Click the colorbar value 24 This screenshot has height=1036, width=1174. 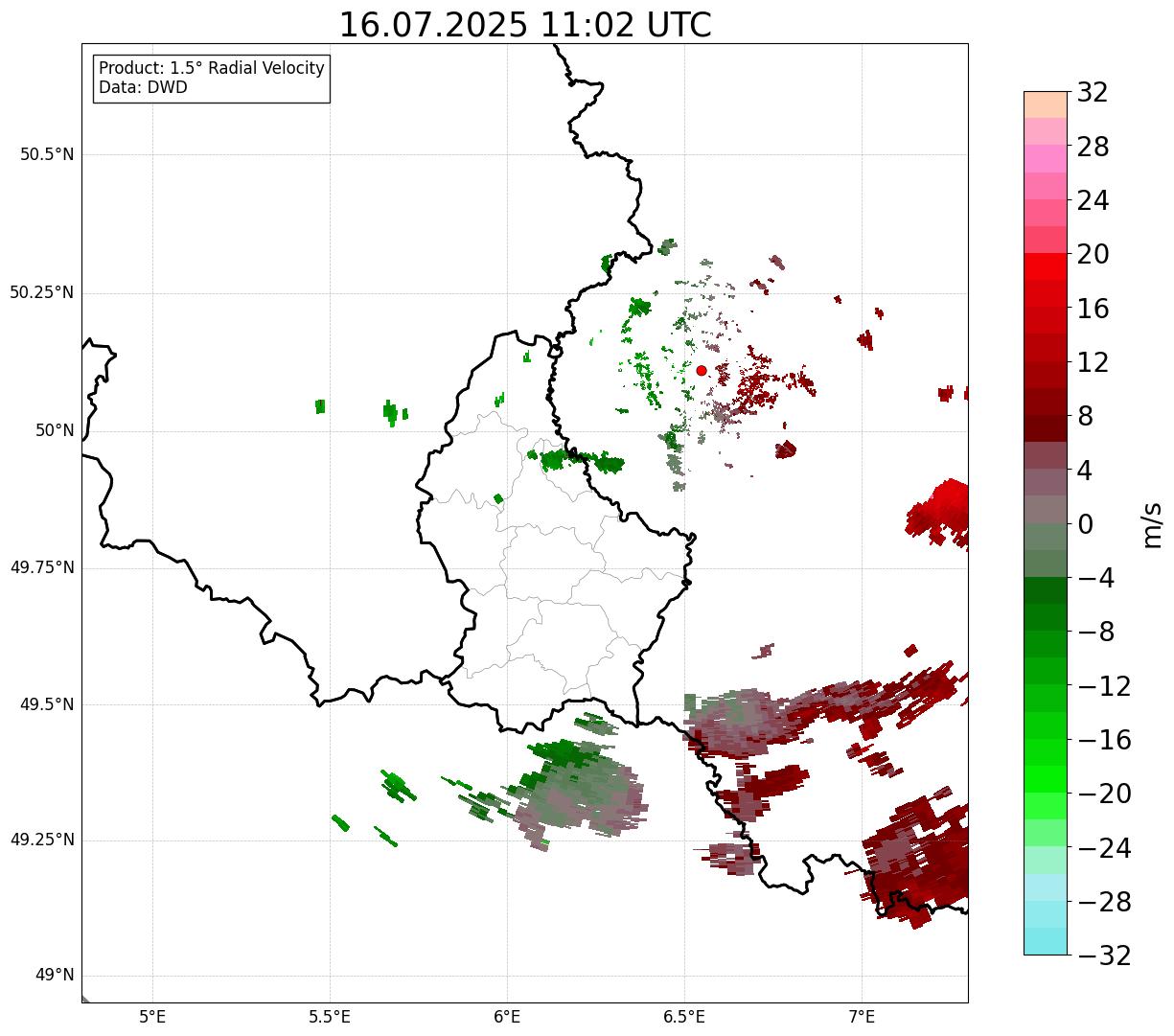tap(1093, 200)
